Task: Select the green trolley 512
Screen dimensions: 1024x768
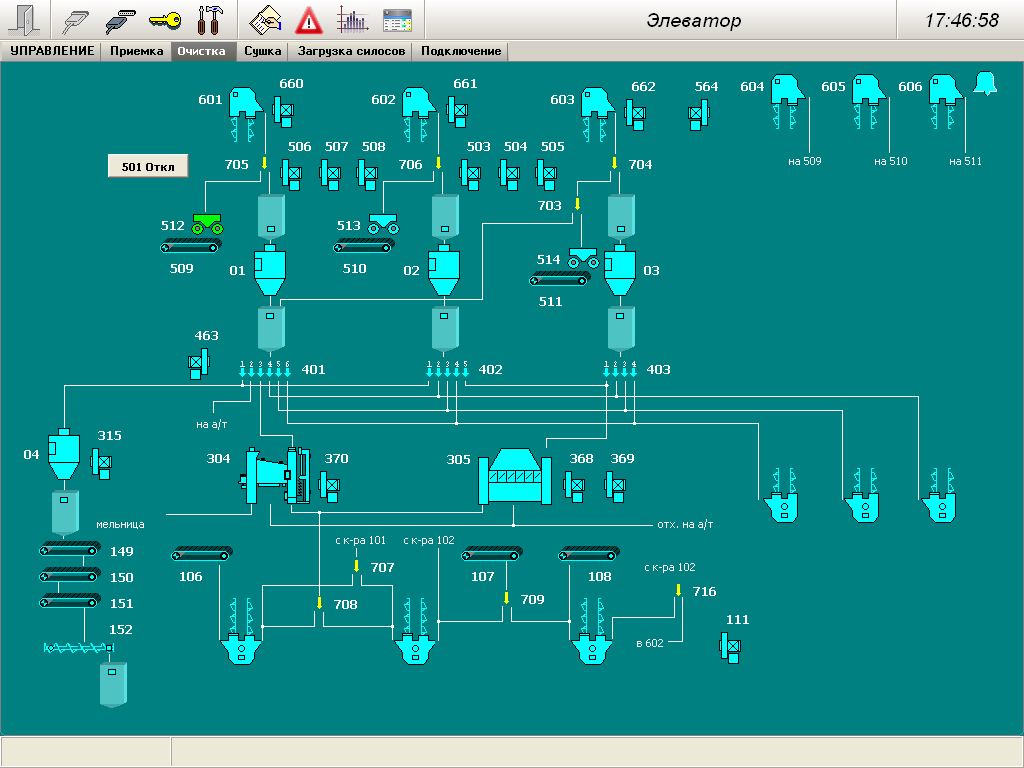Action: pyautogui.click(x=207, y=223)
